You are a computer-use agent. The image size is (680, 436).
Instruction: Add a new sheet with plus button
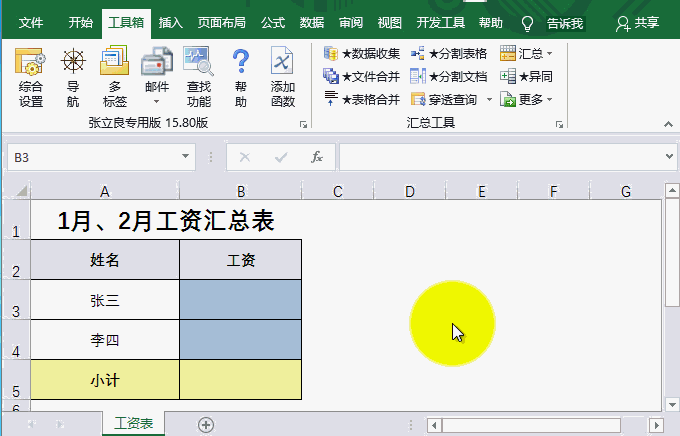click(x=206, y=425)
